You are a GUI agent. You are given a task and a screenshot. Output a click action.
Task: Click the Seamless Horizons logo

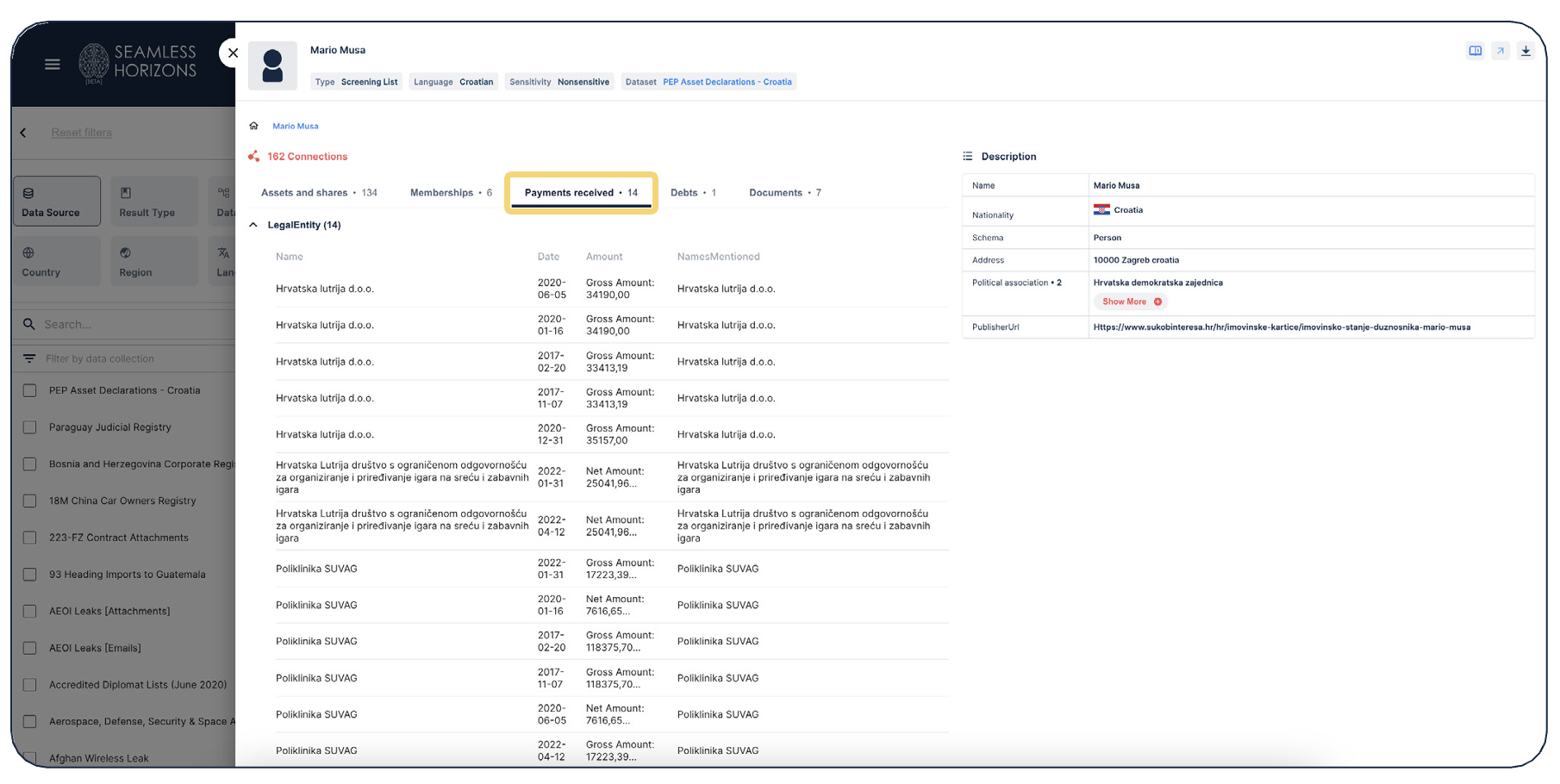(138, 63)
